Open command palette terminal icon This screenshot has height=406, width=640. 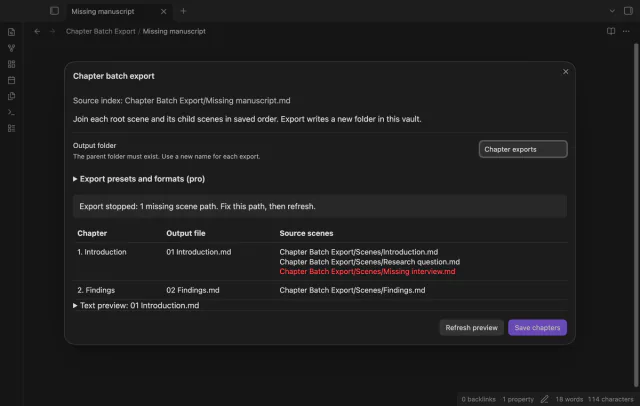click(11, 112)
